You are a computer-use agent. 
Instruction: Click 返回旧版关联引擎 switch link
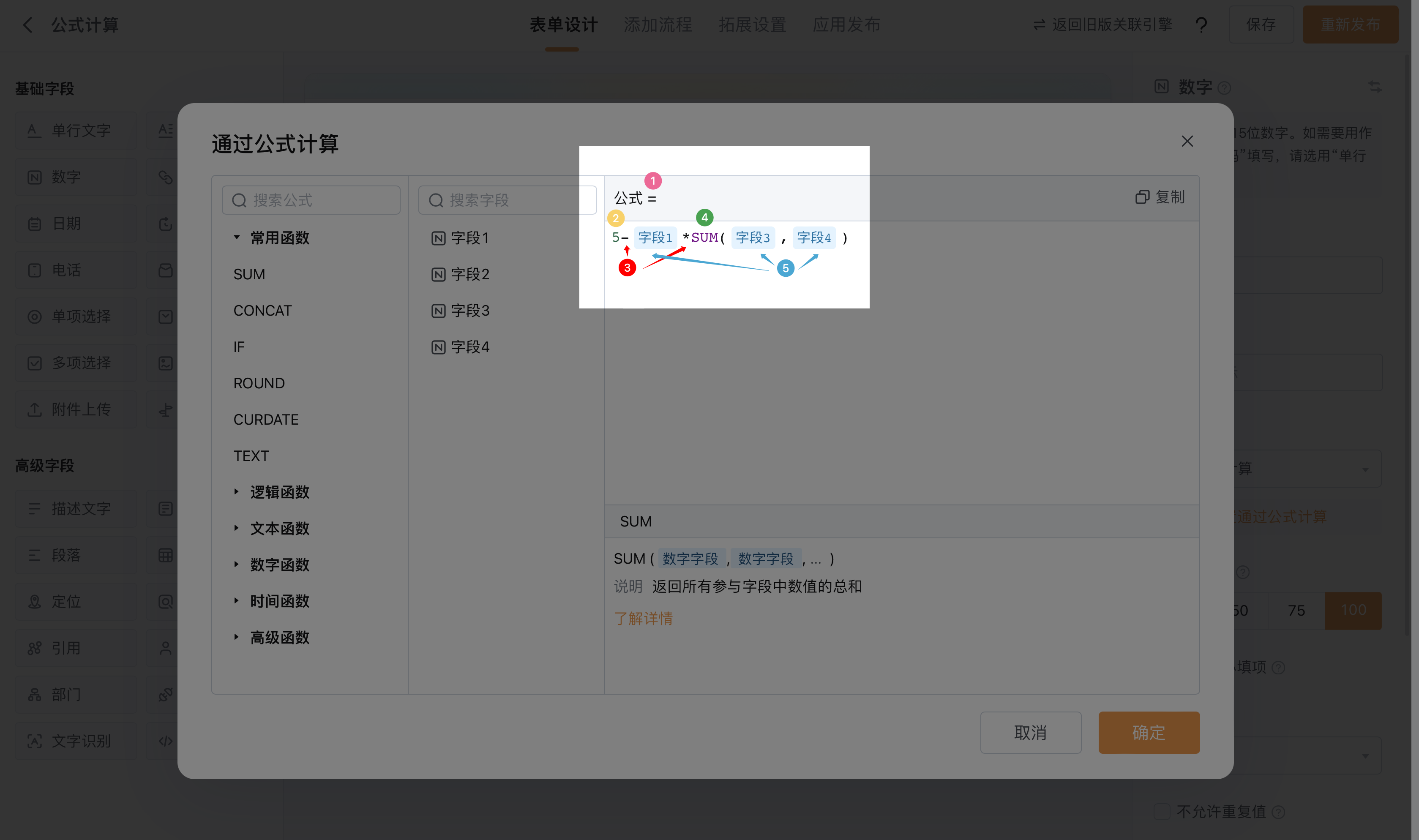click(1102, 25)
